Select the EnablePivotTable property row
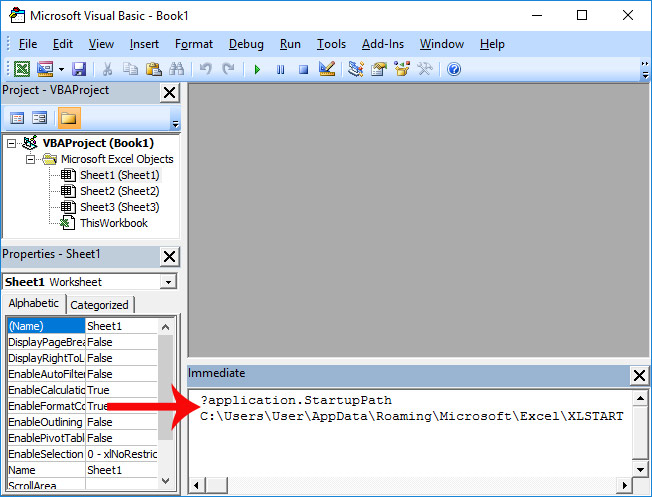Screen dimensions: 652x497 pos(82,438)
